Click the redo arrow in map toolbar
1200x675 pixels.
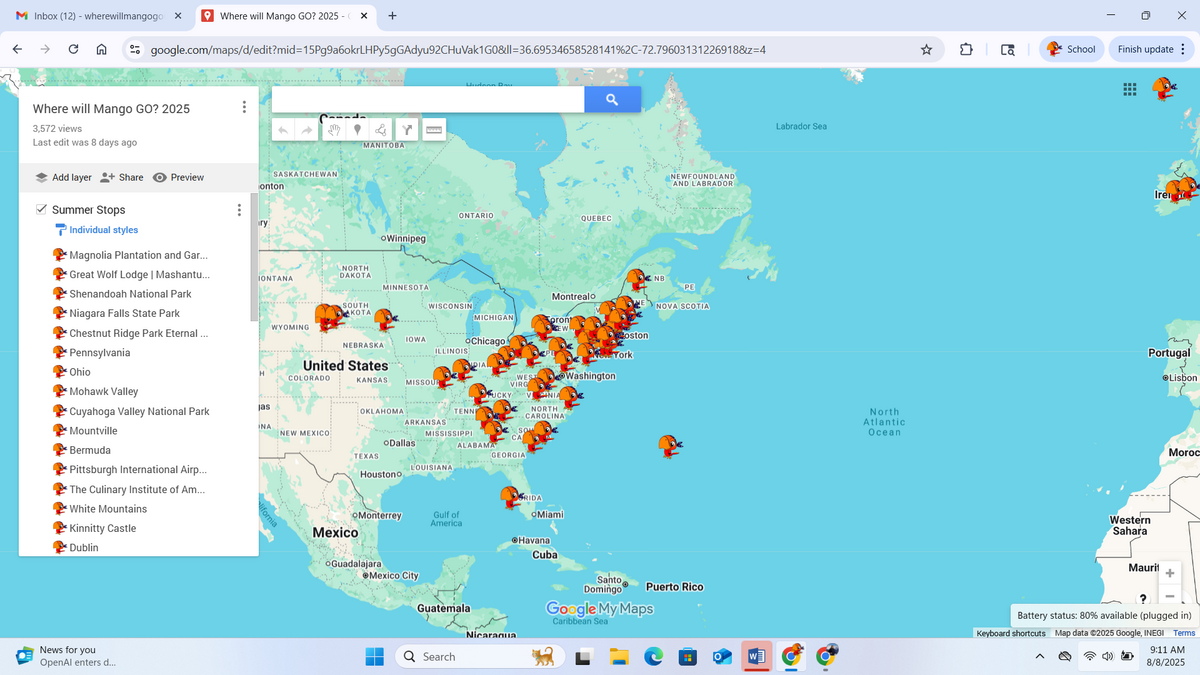307,130
